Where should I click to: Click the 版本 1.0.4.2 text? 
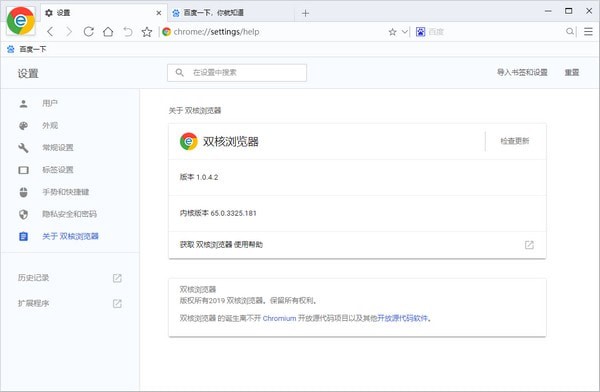coord(199,177)
